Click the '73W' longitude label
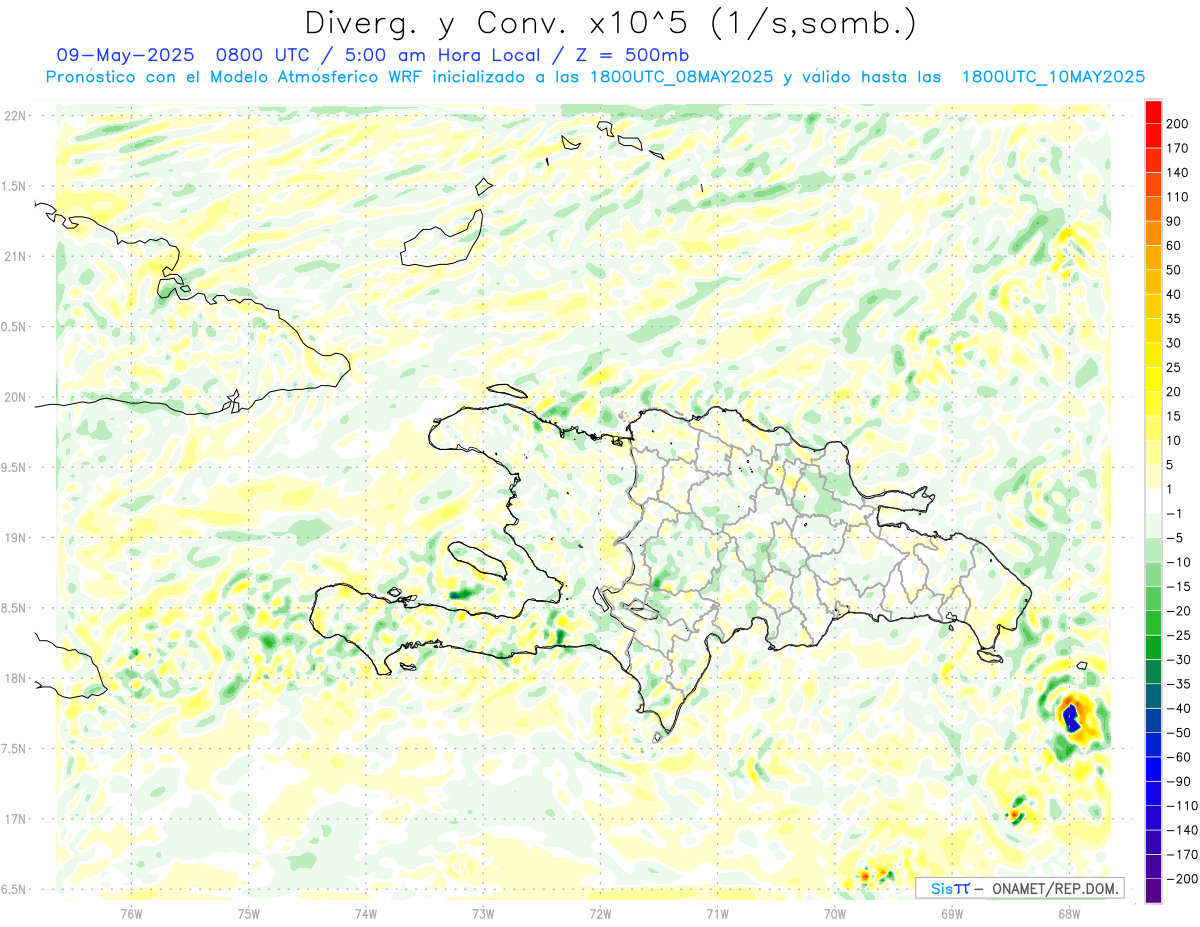The height and width of the screenshot is (927, 1200). point(483,914)
